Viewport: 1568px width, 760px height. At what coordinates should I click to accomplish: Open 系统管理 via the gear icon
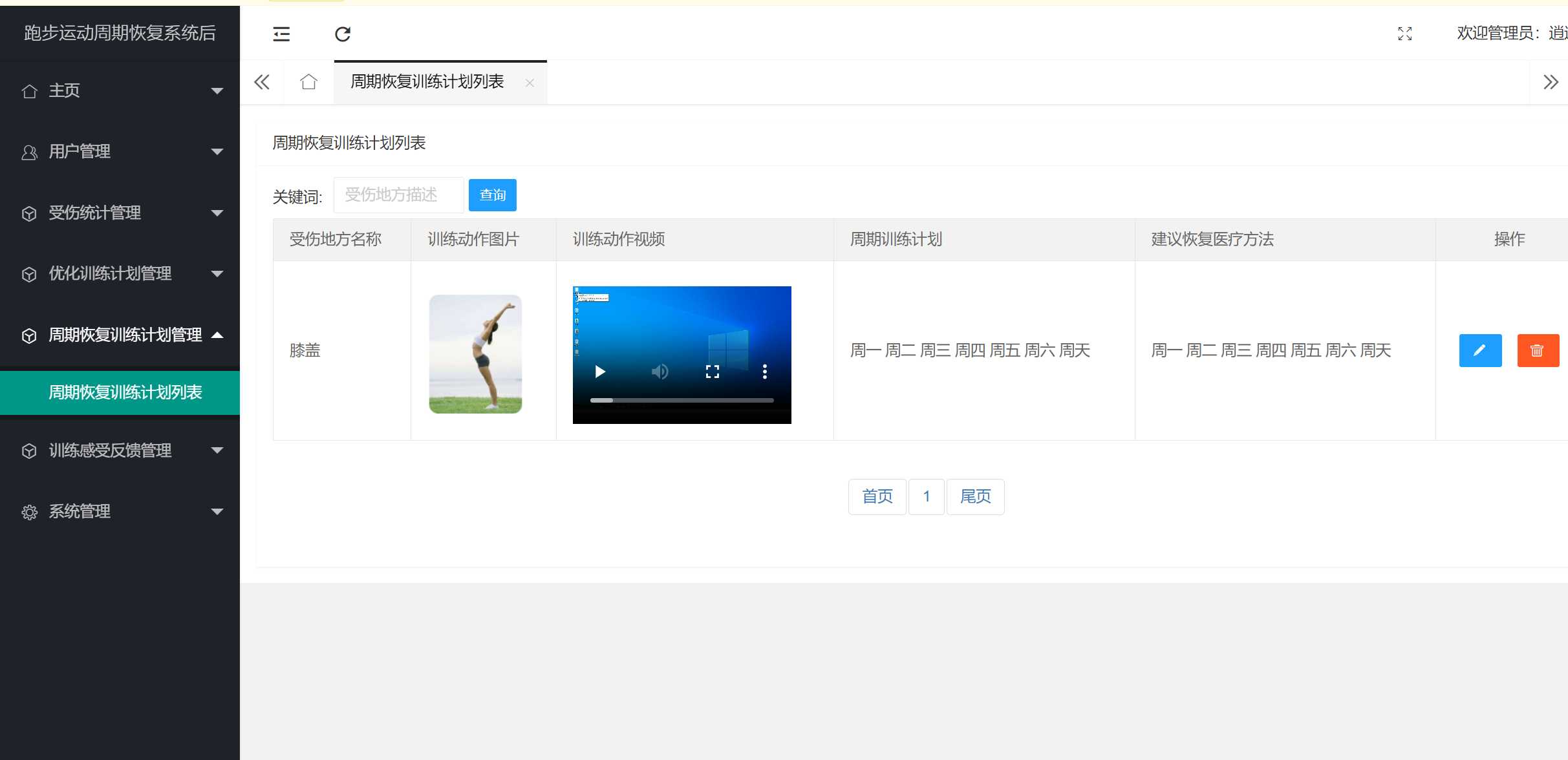pos(29,511)
